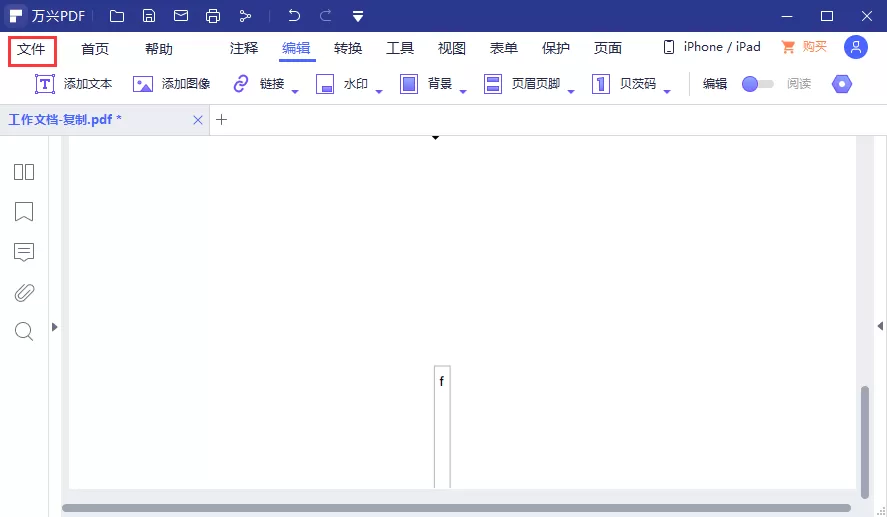The width and height of the screenshot is (887, 517).
Task: Select the 编辑 ribbon tab
Action: tap(296, 48)
